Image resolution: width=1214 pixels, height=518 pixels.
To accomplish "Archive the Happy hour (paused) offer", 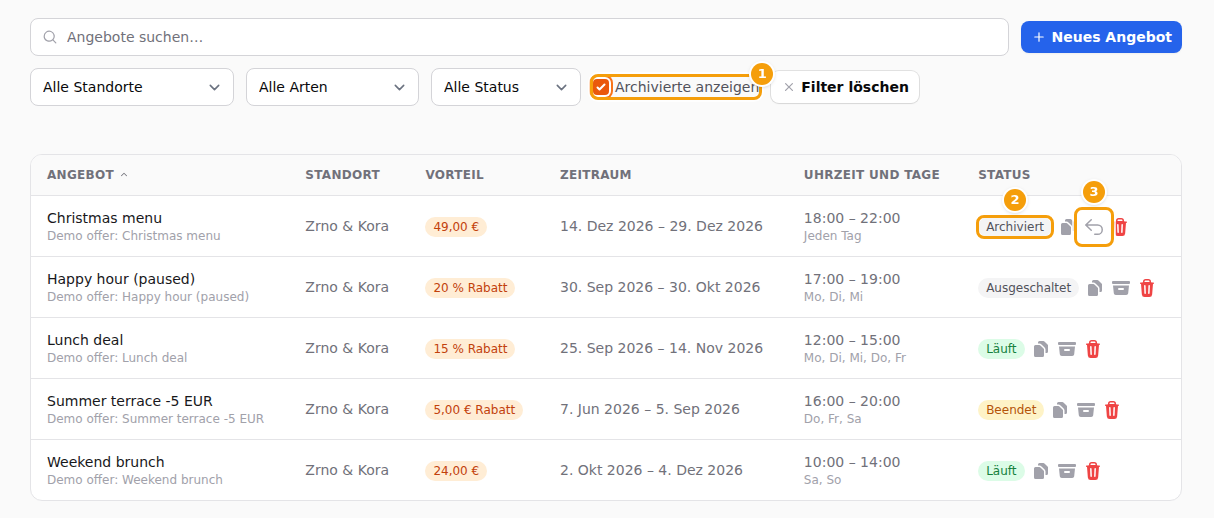I will (x=1121, y=288).
